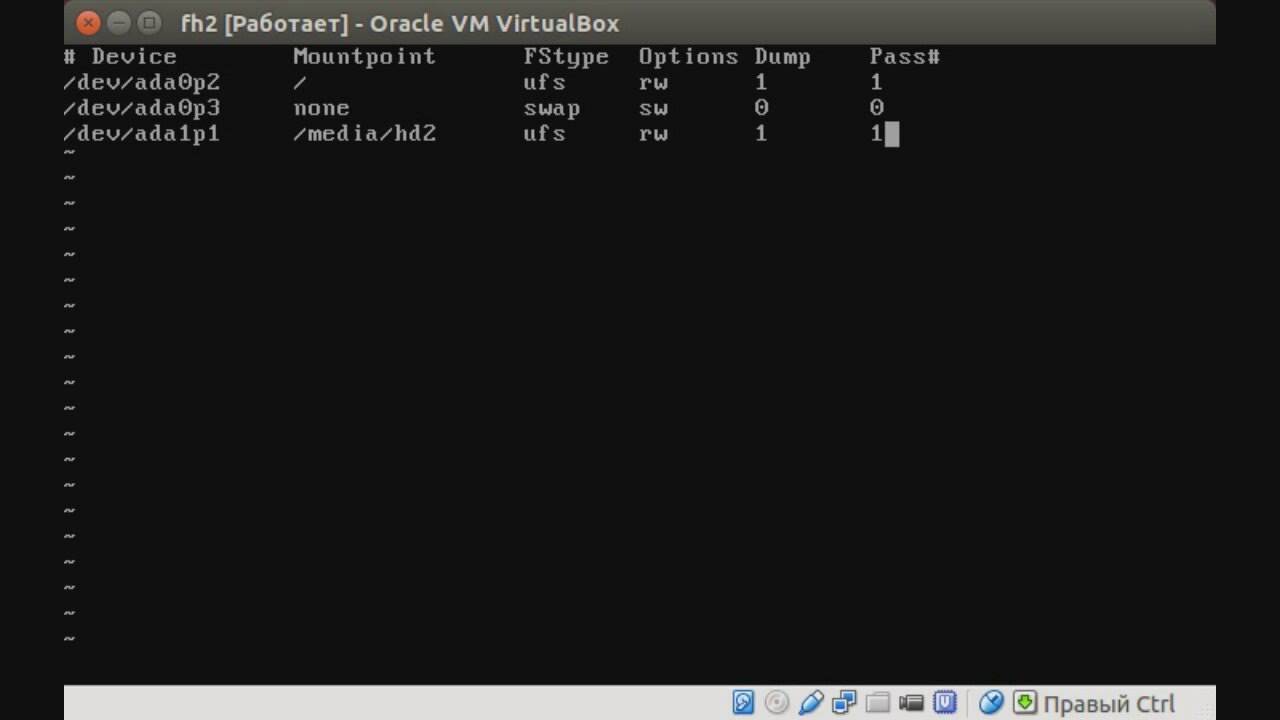Click the /dev/ada1p1 device entry
Viewport: 1280px width, 720px height.
click(141, 134)
